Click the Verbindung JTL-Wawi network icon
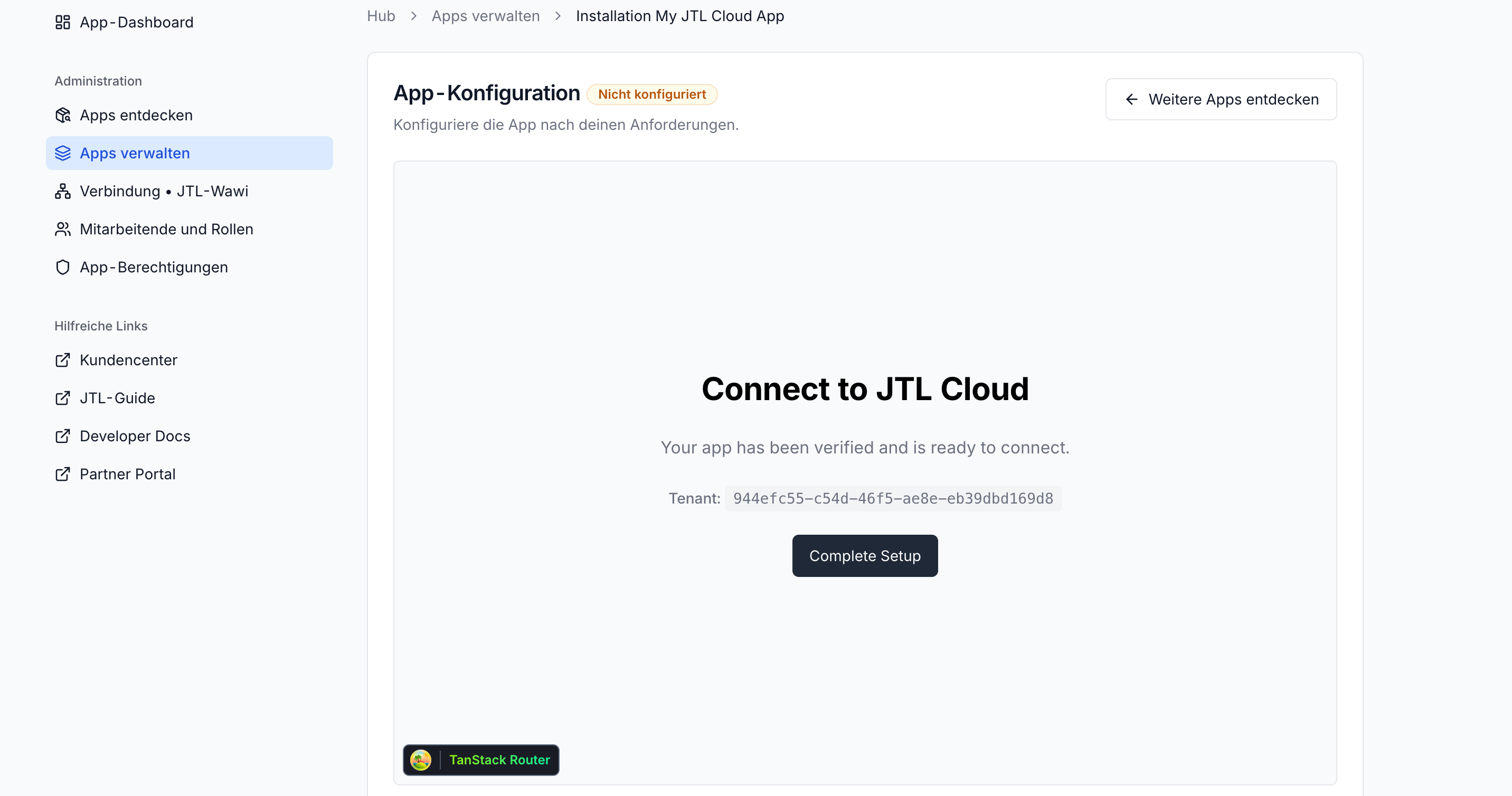 point(63,192)
